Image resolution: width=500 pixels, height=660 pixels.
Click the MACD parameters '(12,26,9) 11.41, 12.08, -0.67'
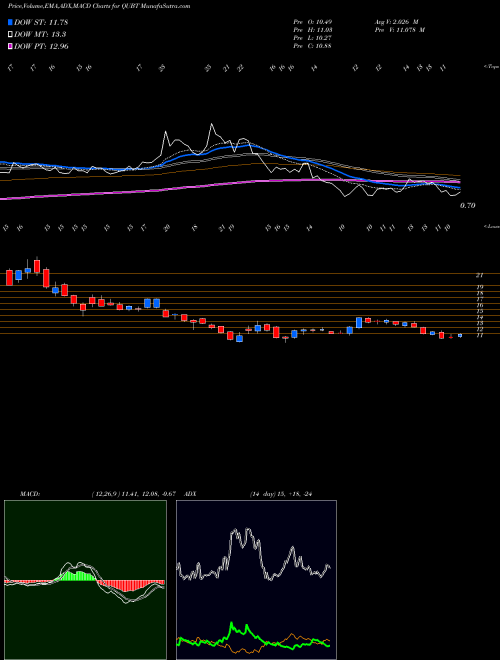point(133,494)
